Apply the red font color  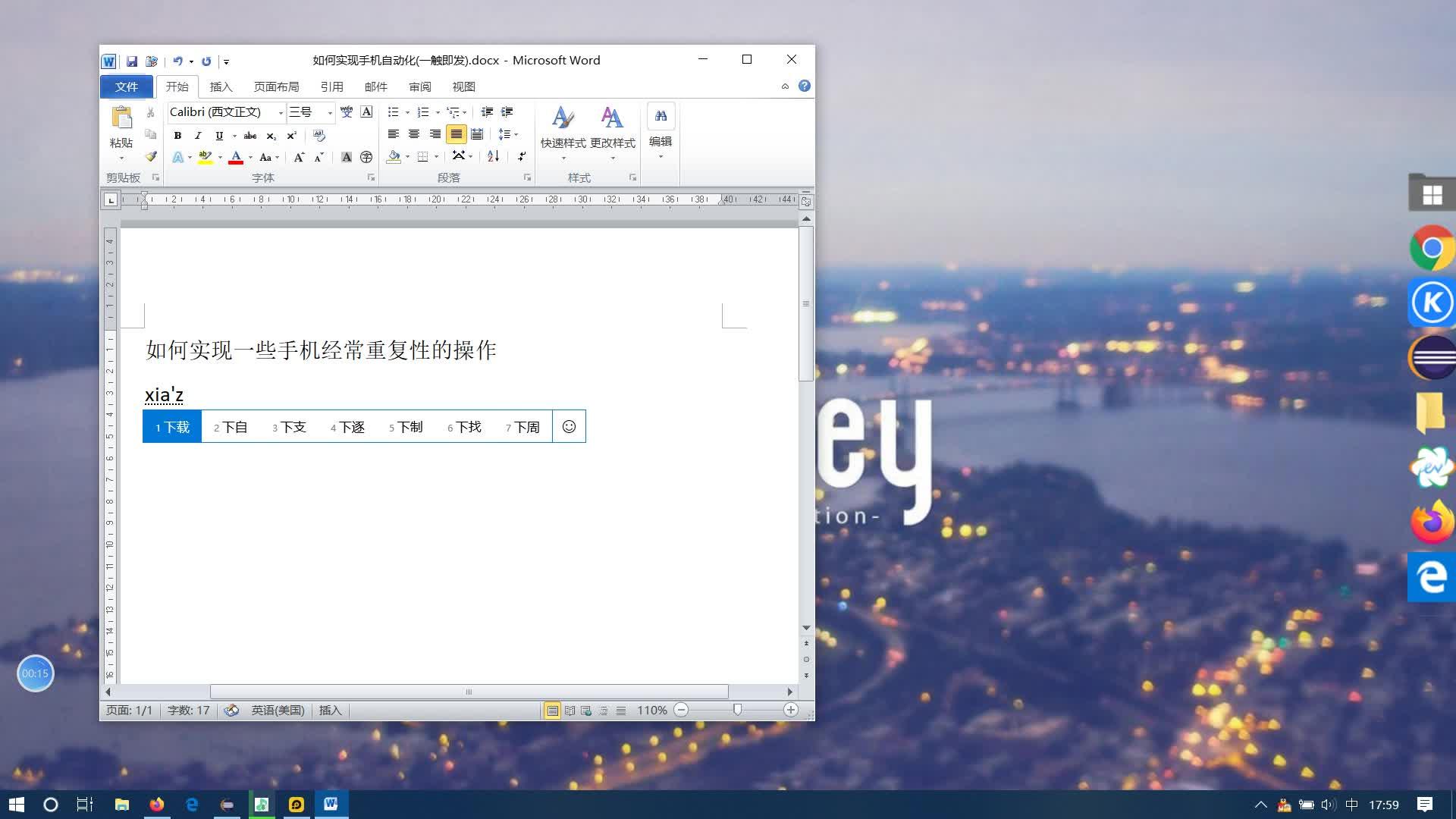tap(236, 157)
